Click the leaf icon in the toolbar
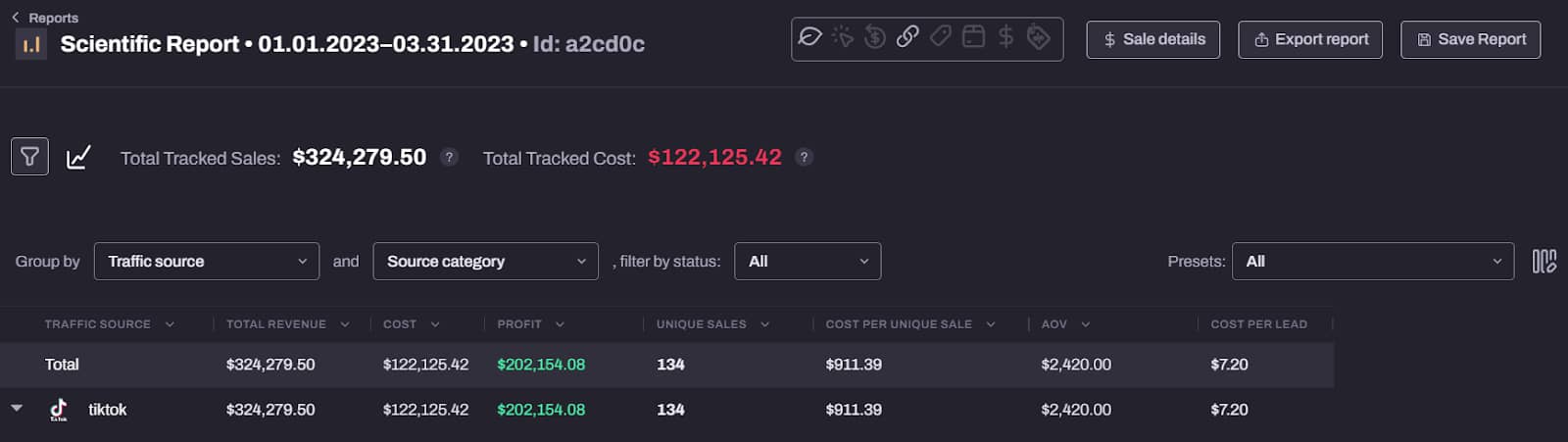 coord(809,37)
